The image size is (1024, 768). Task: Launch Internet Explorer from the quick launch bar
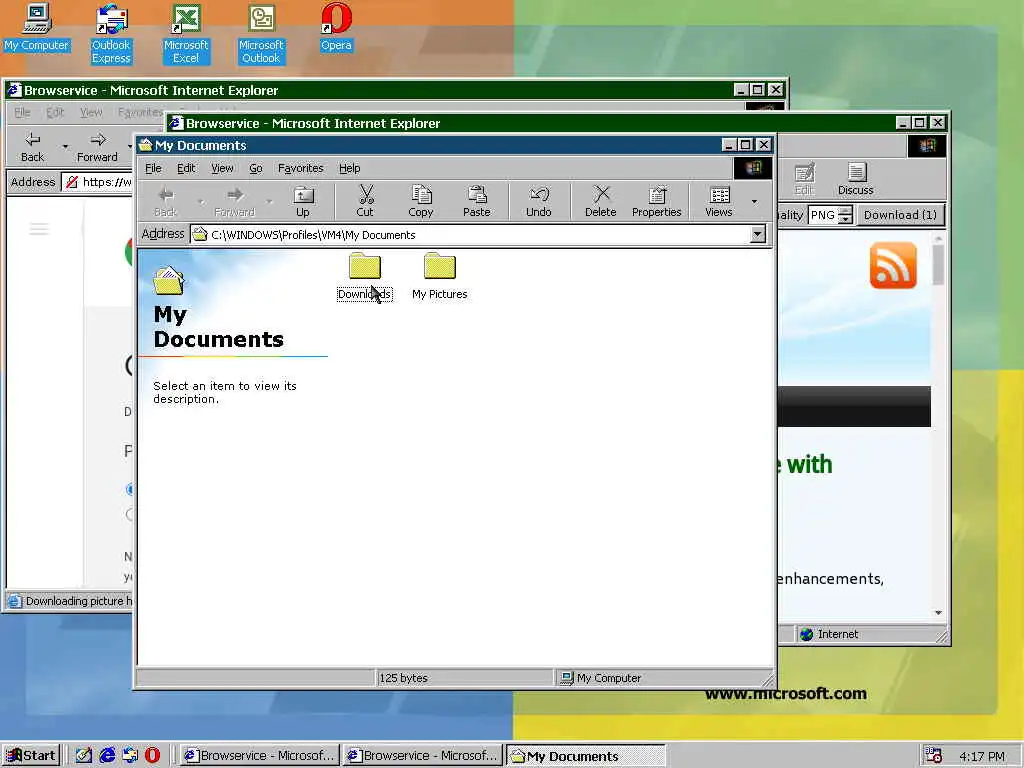click(107, 755)
